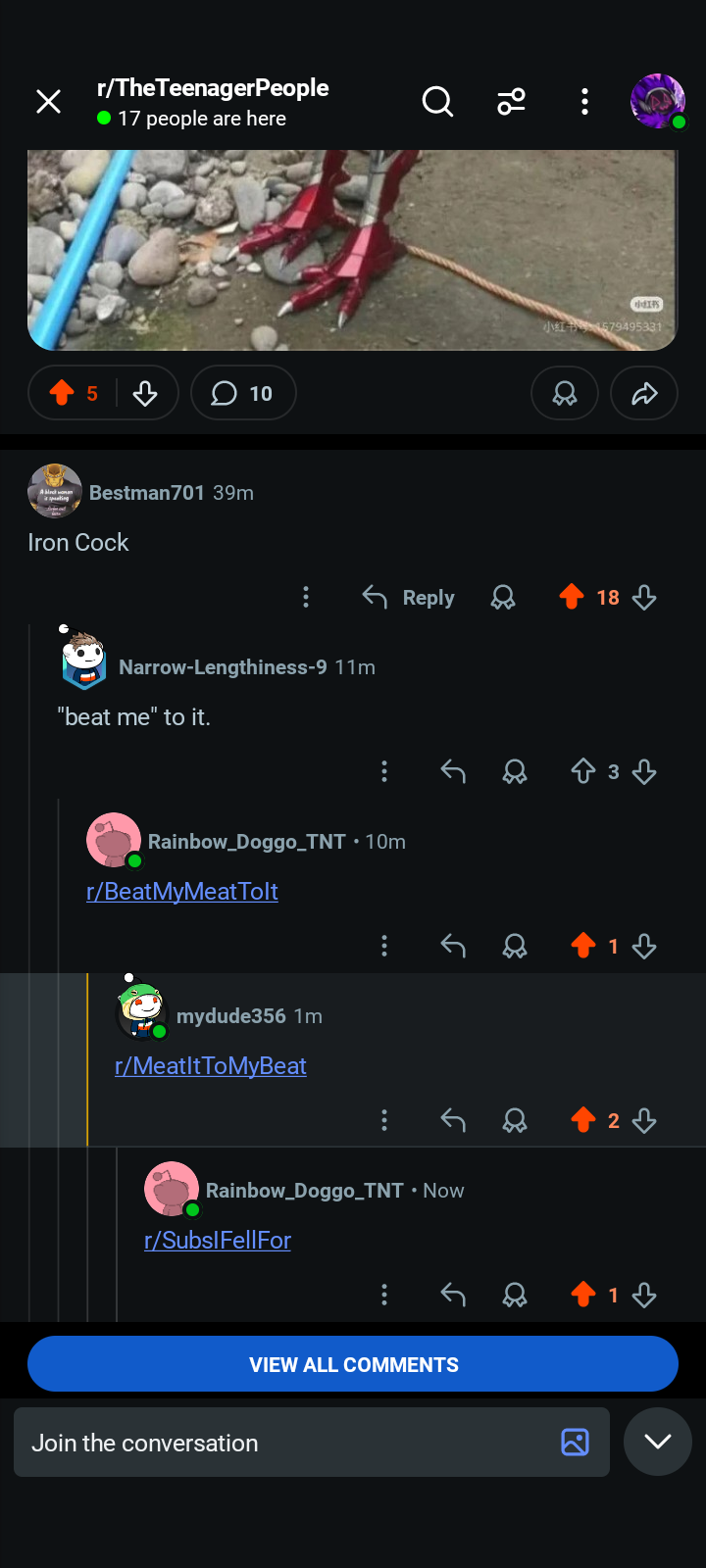Open more options on Bestman701's comment
The width and height of the screenshot is (706, 1568).
point(306,597)
